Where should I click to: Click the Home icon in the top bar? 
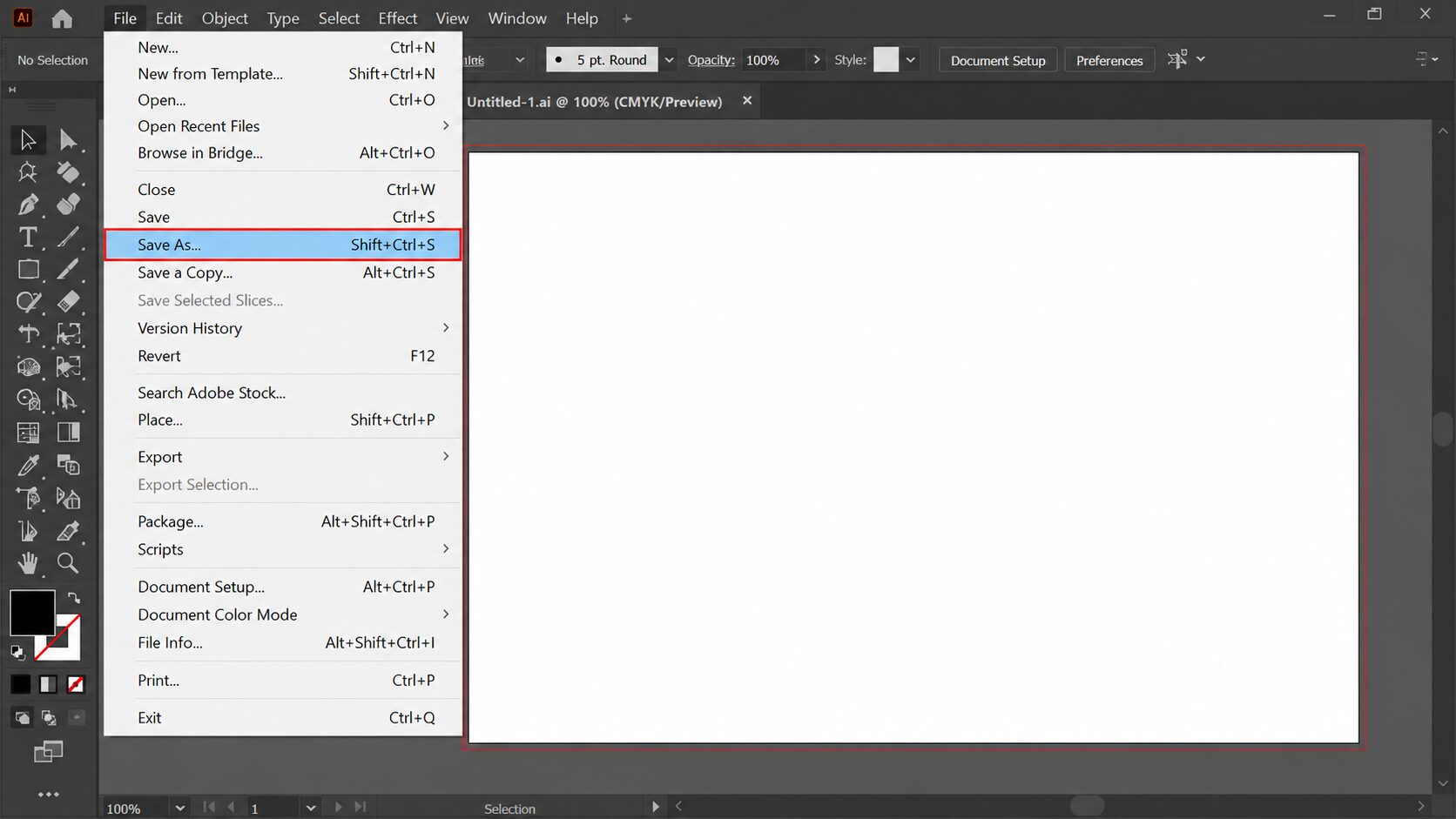click(62, 18)
